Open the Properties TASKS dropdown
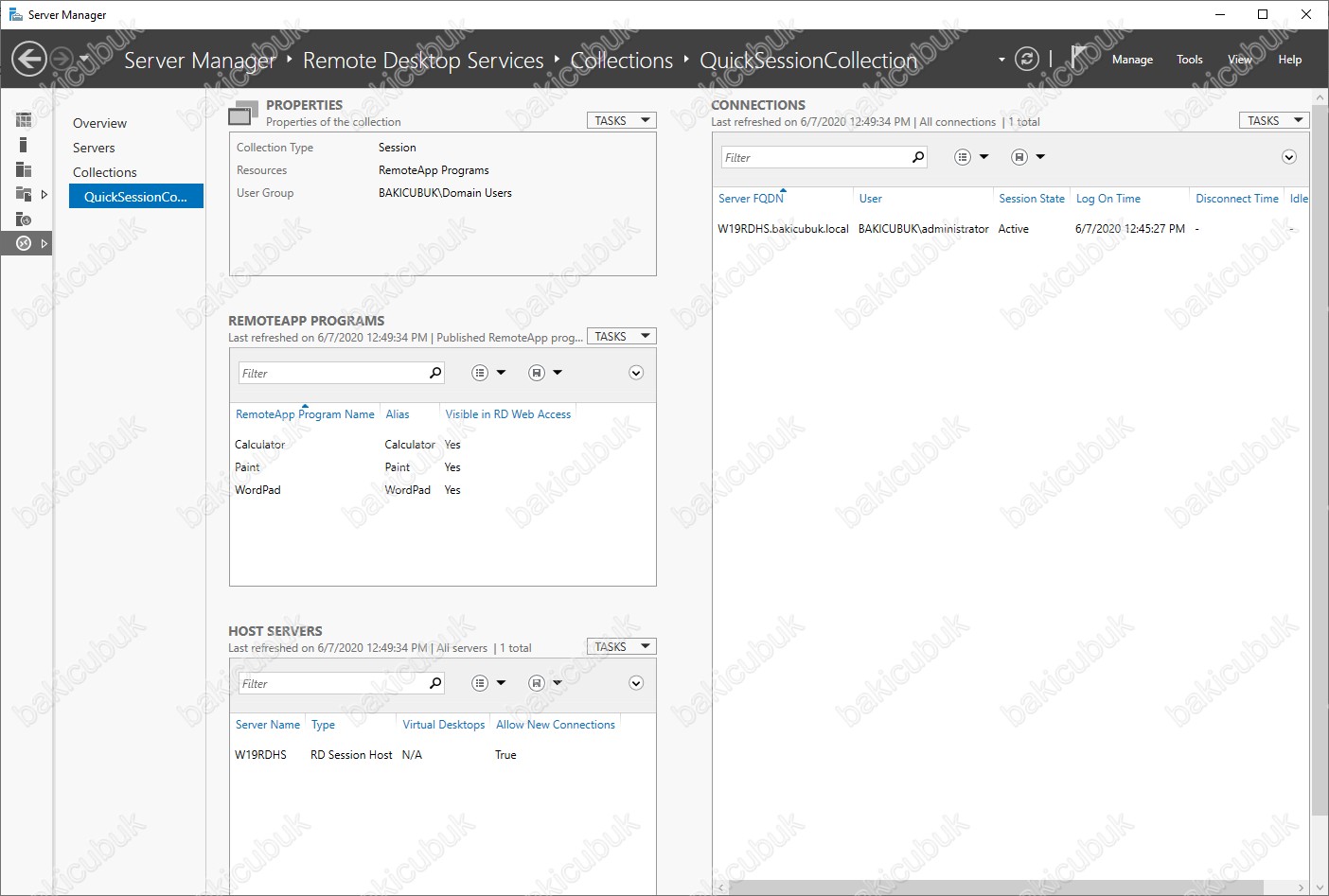The height and width of the screenshot is (896, 1329). [622, 120]
